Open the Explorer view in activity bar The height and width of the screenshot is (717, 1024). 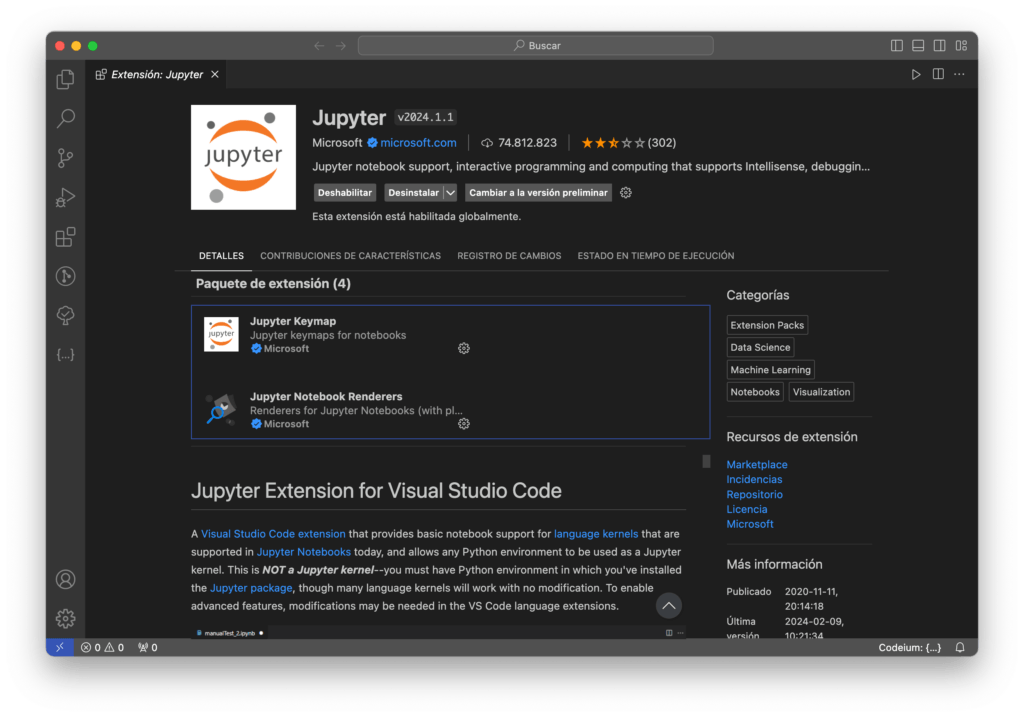point(66,79)
